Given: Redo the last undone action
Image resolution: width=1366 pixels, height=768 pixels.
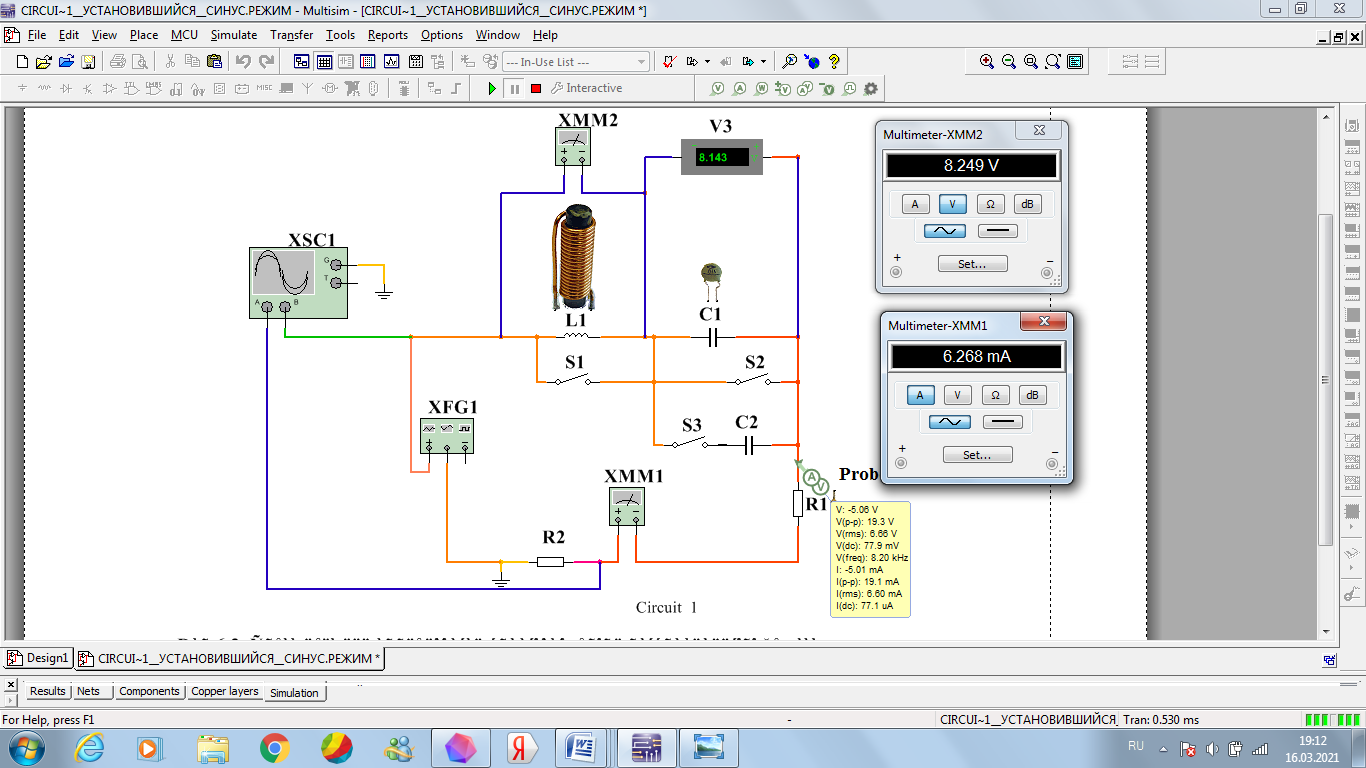Looking at the screenshot, I should point(267,62).
